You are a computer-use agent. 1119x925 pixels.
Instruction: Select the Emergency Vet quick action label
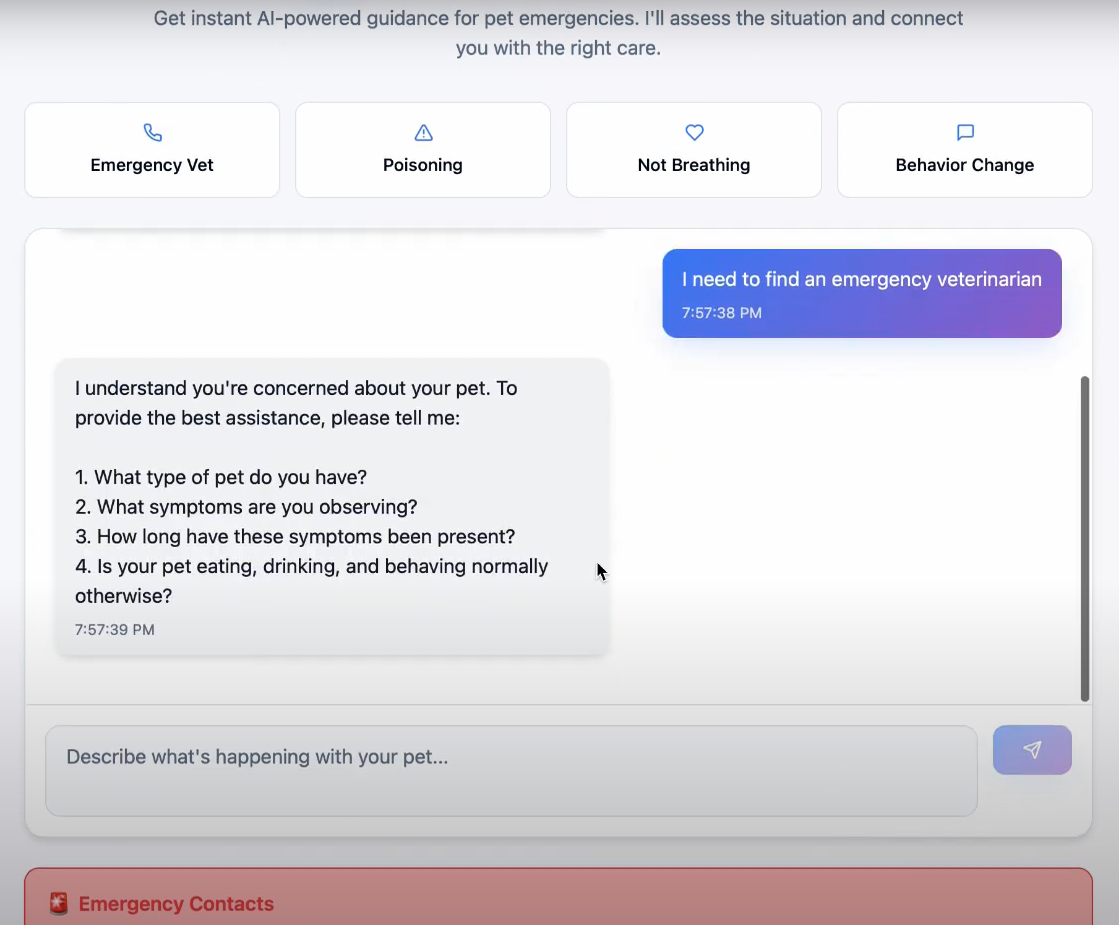[x=152, y=165]
